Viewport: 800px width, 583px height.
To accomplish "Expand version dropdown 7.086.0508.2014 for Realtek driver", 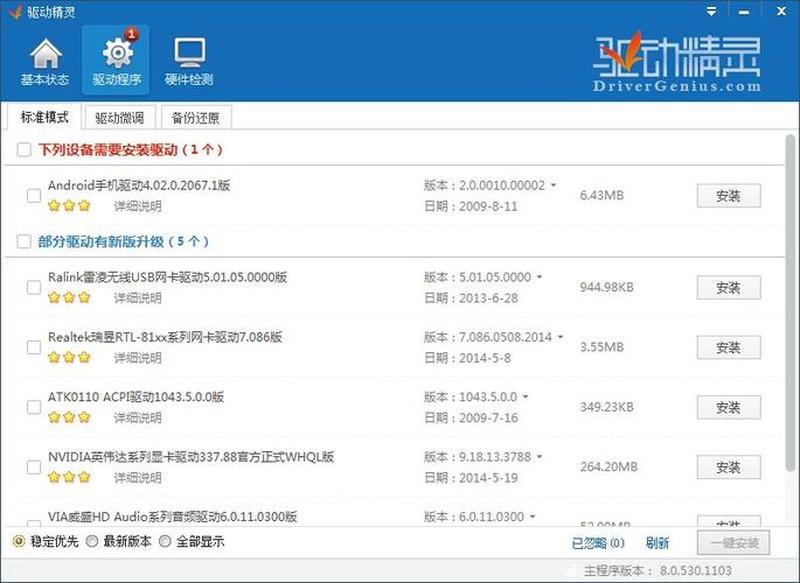I will [560, 337].
